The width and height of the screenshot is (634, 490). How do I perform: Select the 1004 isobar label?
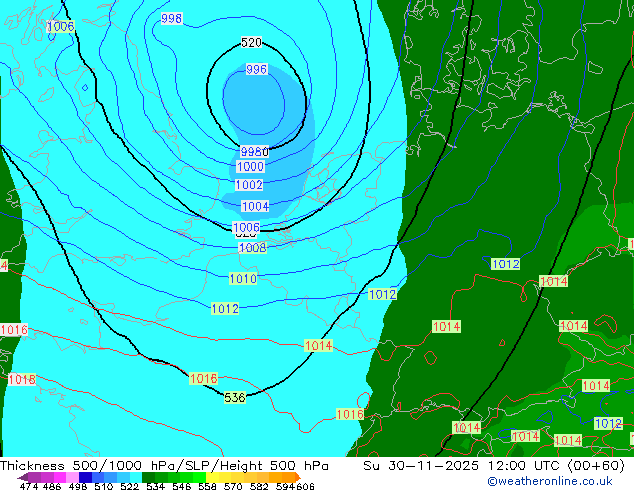[255, 206]
